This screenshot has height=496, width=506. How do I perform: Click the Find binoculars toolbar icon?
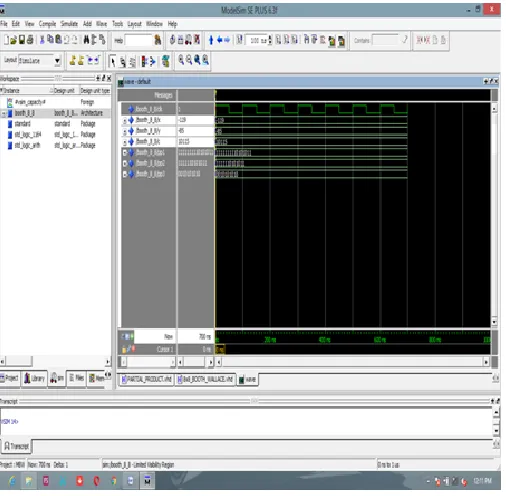86,40
